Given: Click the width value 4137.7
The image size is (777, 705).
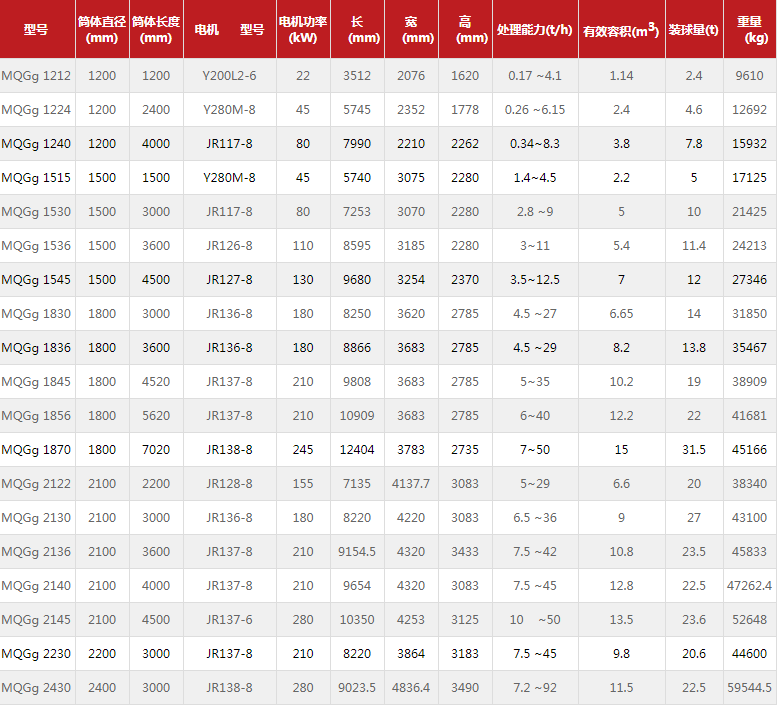Looking at the screenshot, I should [411, 484].
